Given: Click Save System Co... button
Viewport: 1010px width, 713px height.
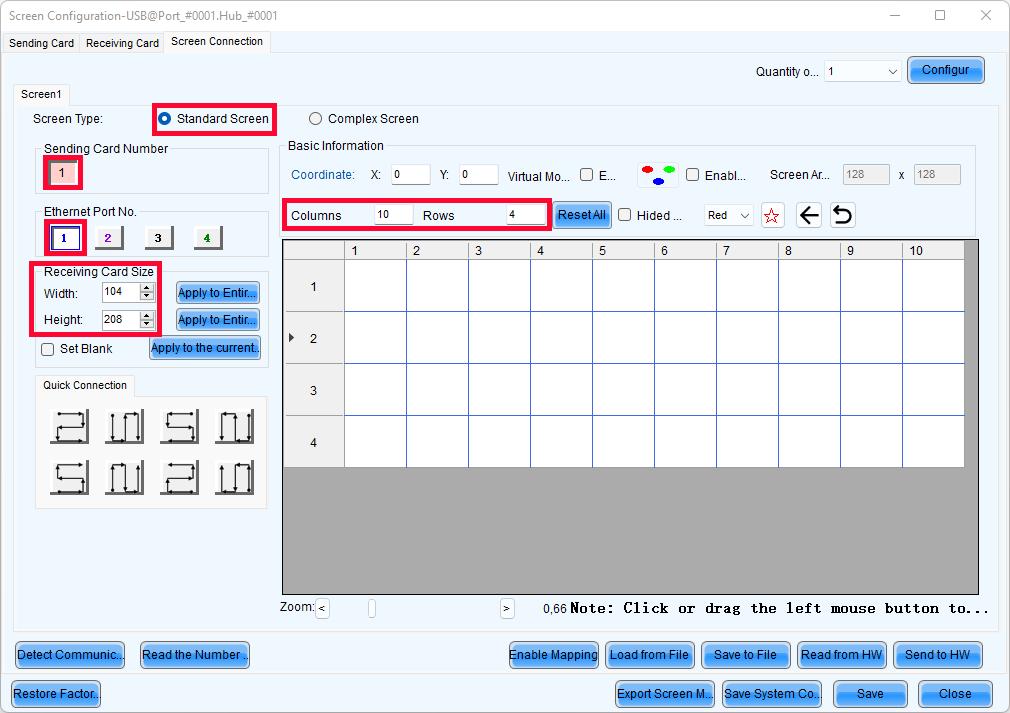Looking at the screenshot, I should tap(772, 694).
